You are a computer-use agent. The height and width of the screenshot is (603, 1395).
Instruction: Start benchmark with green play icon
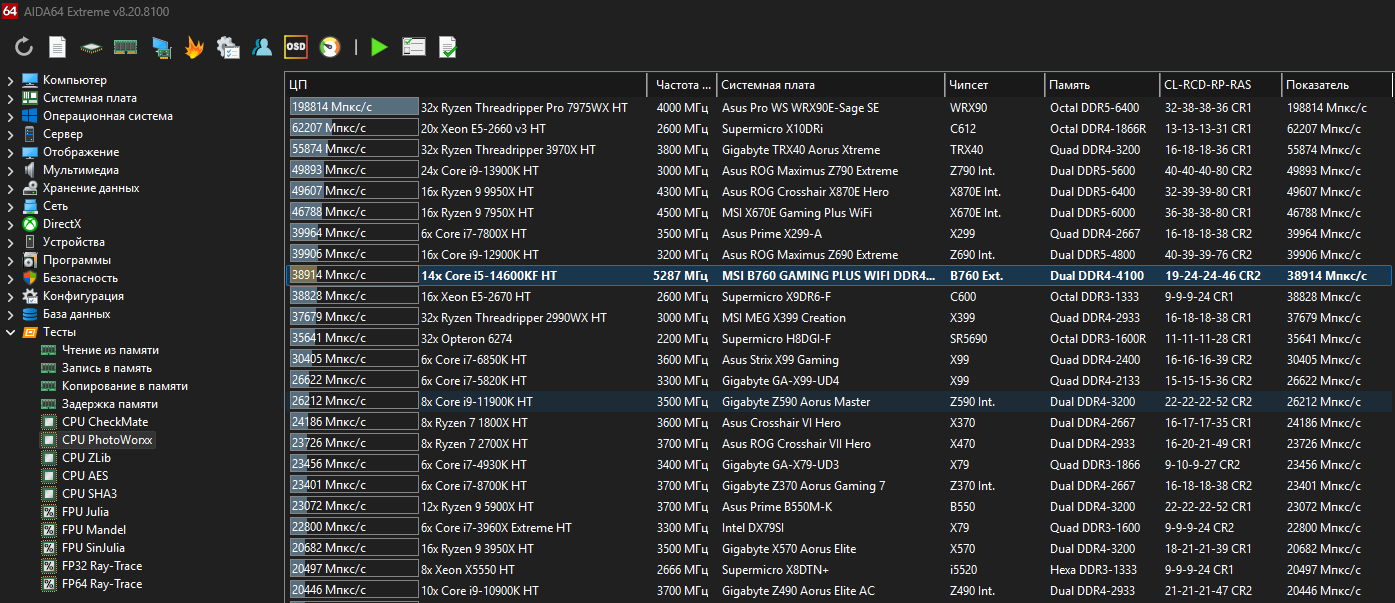pyautogui.click(x=379, y=46)
